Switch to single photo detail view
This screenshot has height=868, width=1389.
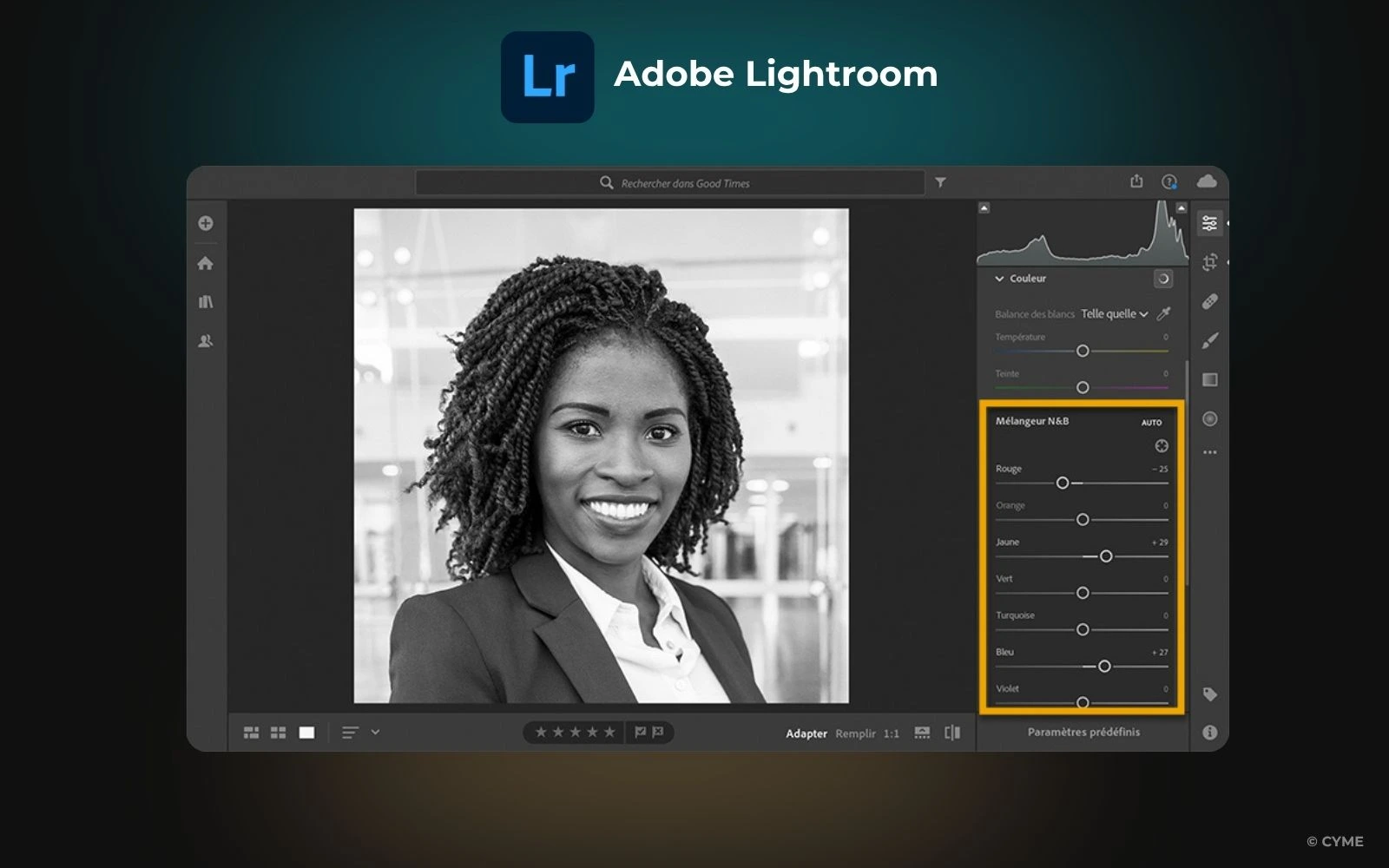tap(306, 733)
